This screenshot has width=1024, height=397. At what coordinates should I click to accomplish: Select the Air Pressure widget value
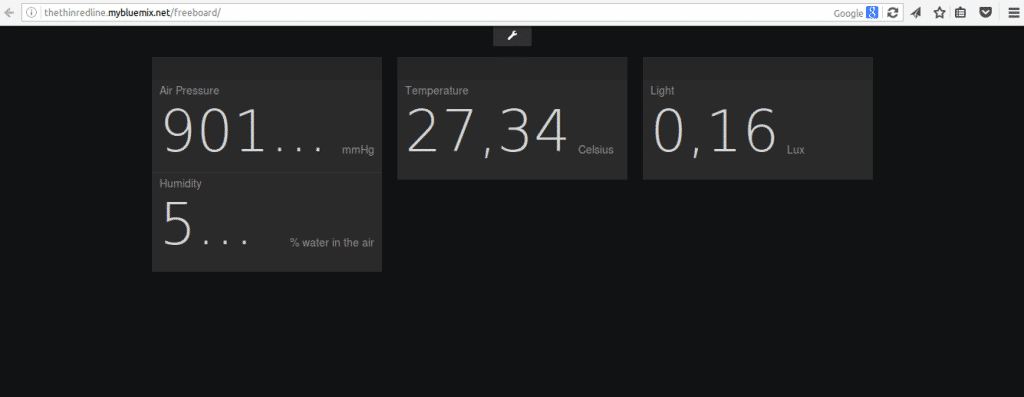pyautogui.click(x=243, y=131)
